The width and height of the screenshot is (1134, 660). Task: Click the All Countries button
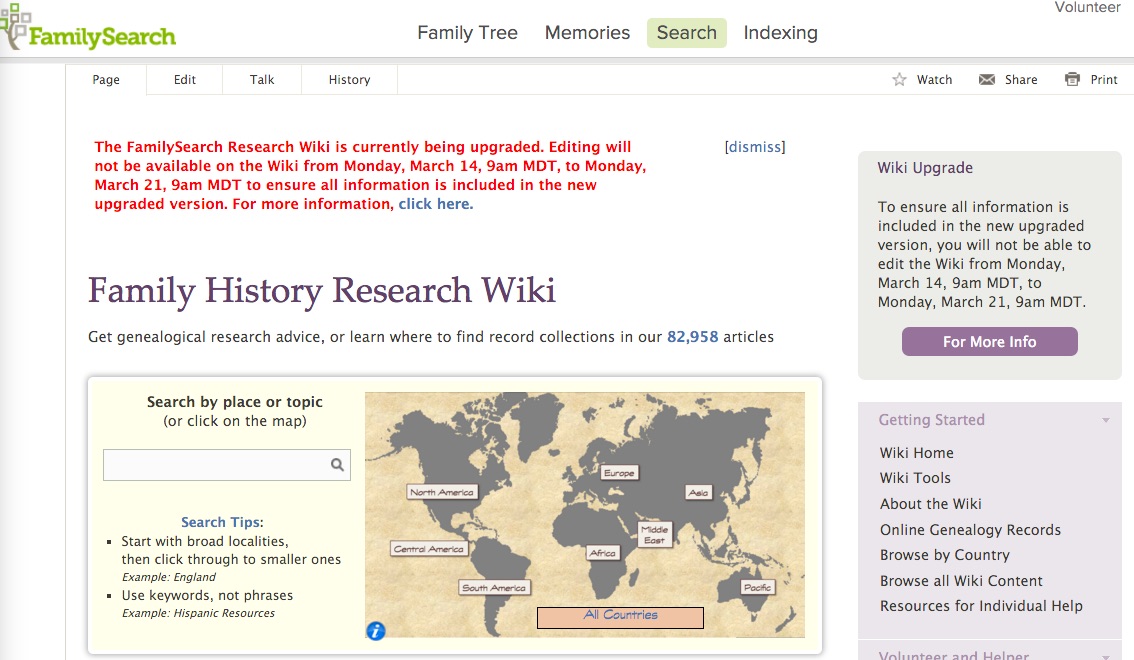coord(621,617)
